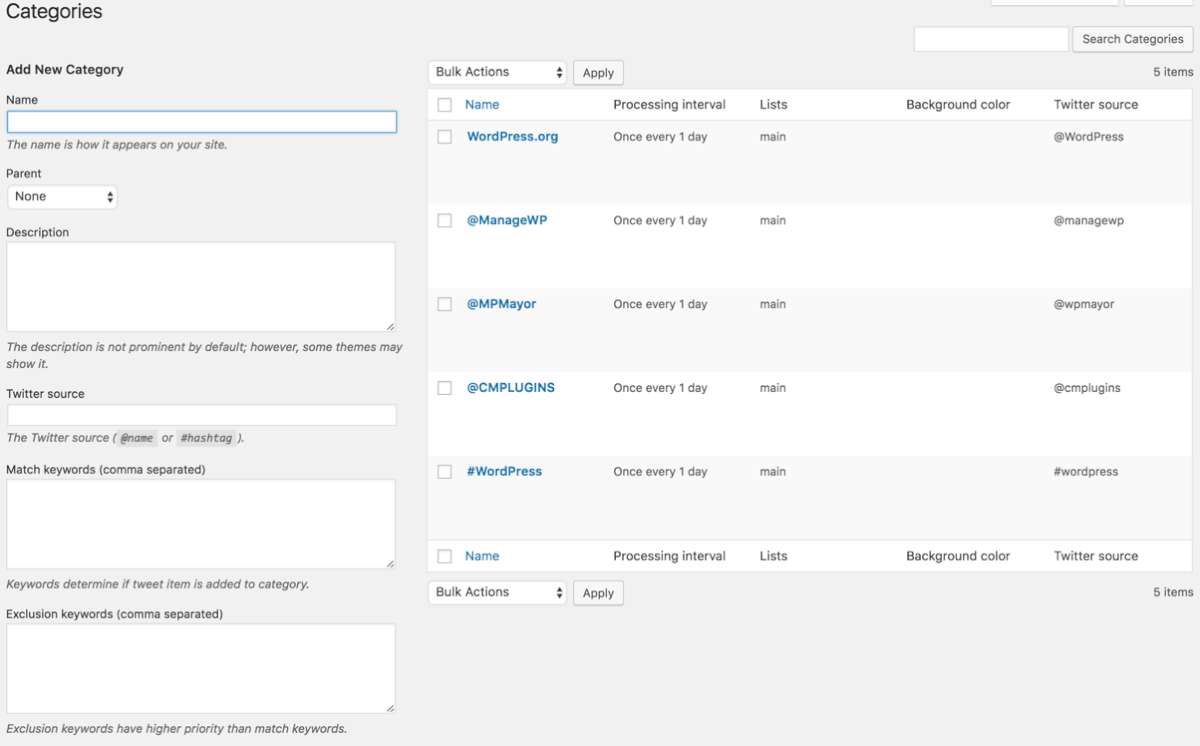Open the WordPress.org category link

pyautogui.click(x=512, y=137)
